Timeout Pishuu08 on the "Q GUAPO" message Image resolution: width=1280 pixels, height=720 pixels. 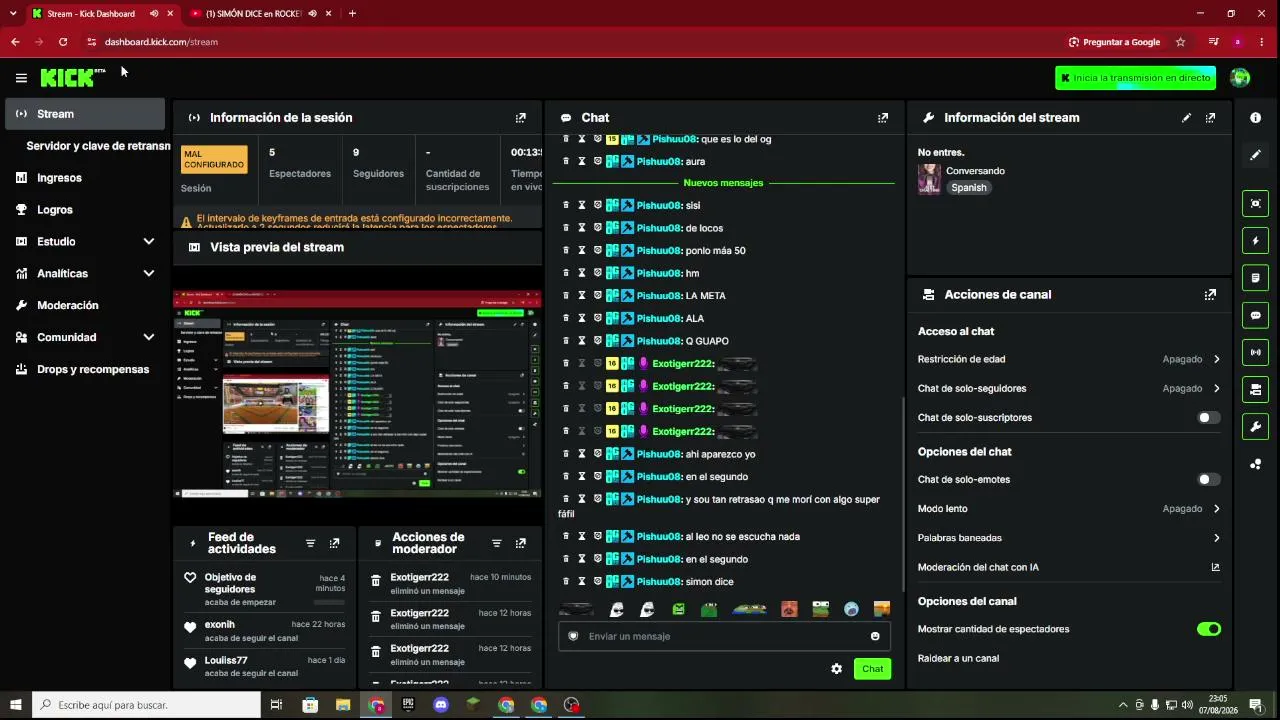click(x=581, y=341)
